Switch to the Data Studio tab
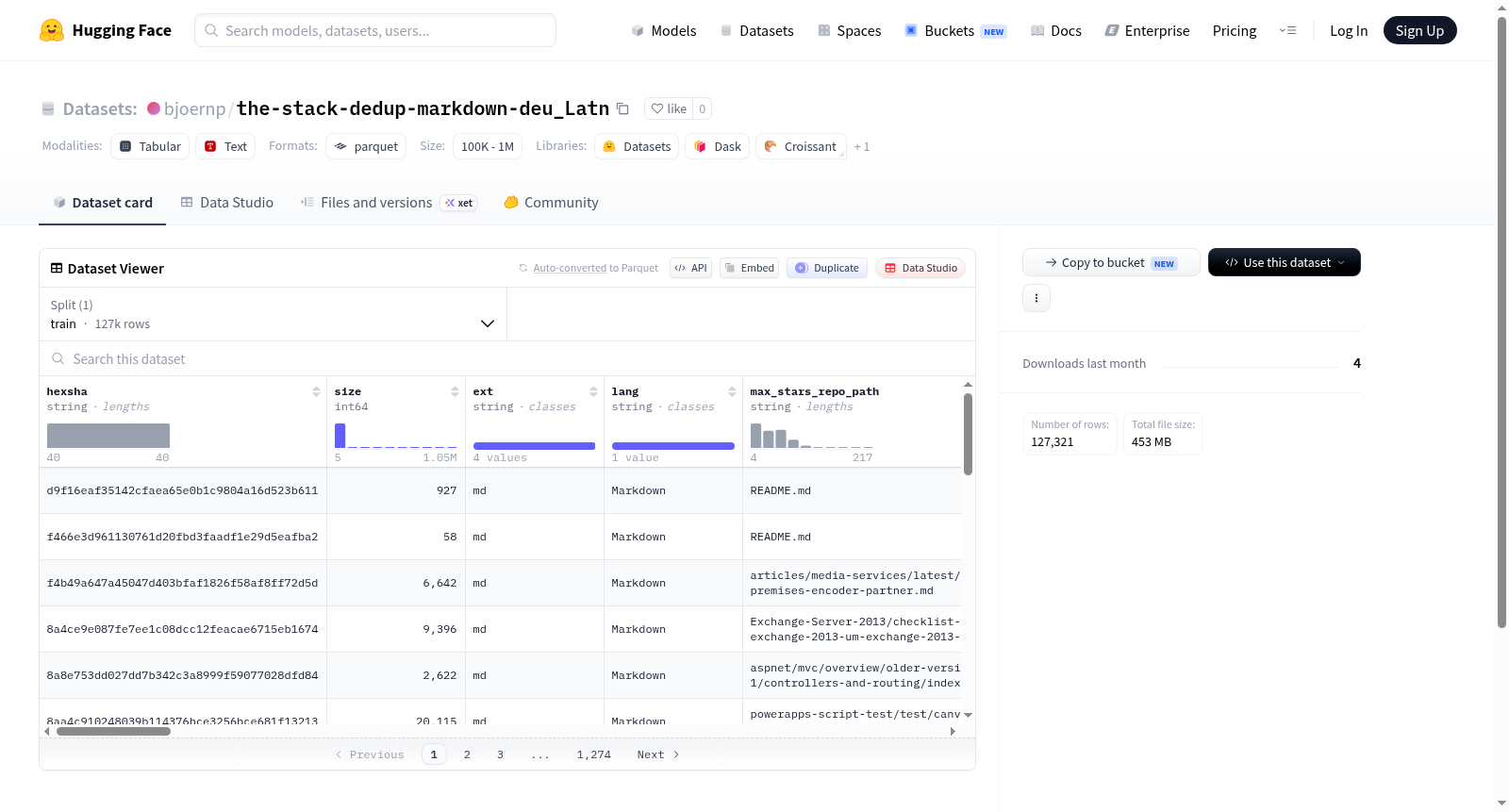Image resolution: width=1509 pixels, height=812 pixels. pos(227,203)
